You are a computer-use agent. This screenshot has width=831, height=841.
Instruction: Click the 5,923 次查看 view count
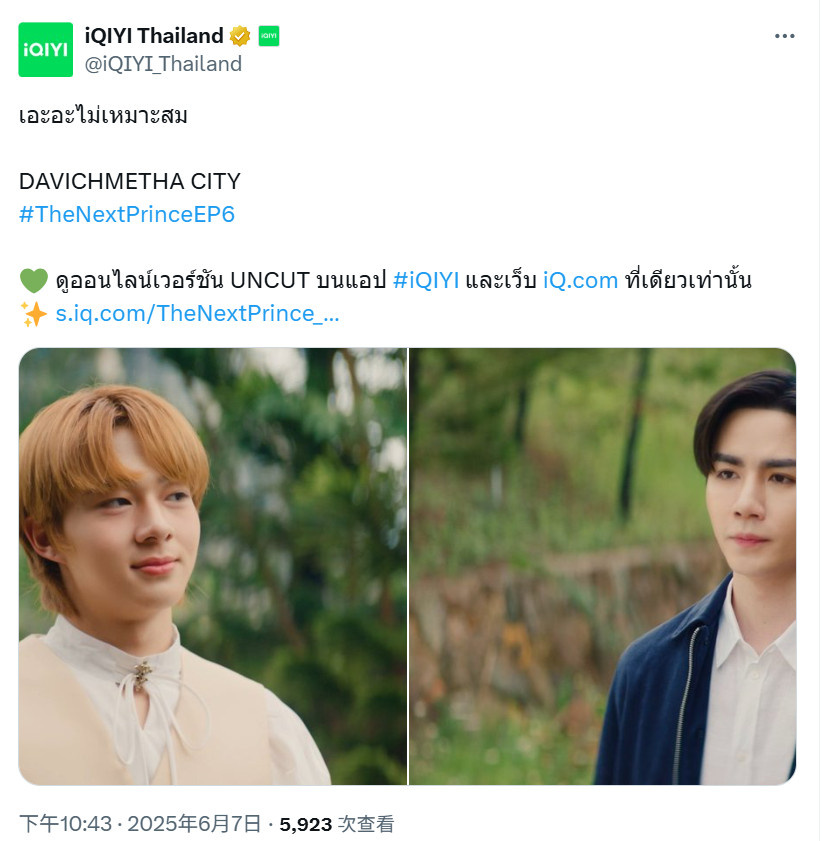click(x=336, y=824)
